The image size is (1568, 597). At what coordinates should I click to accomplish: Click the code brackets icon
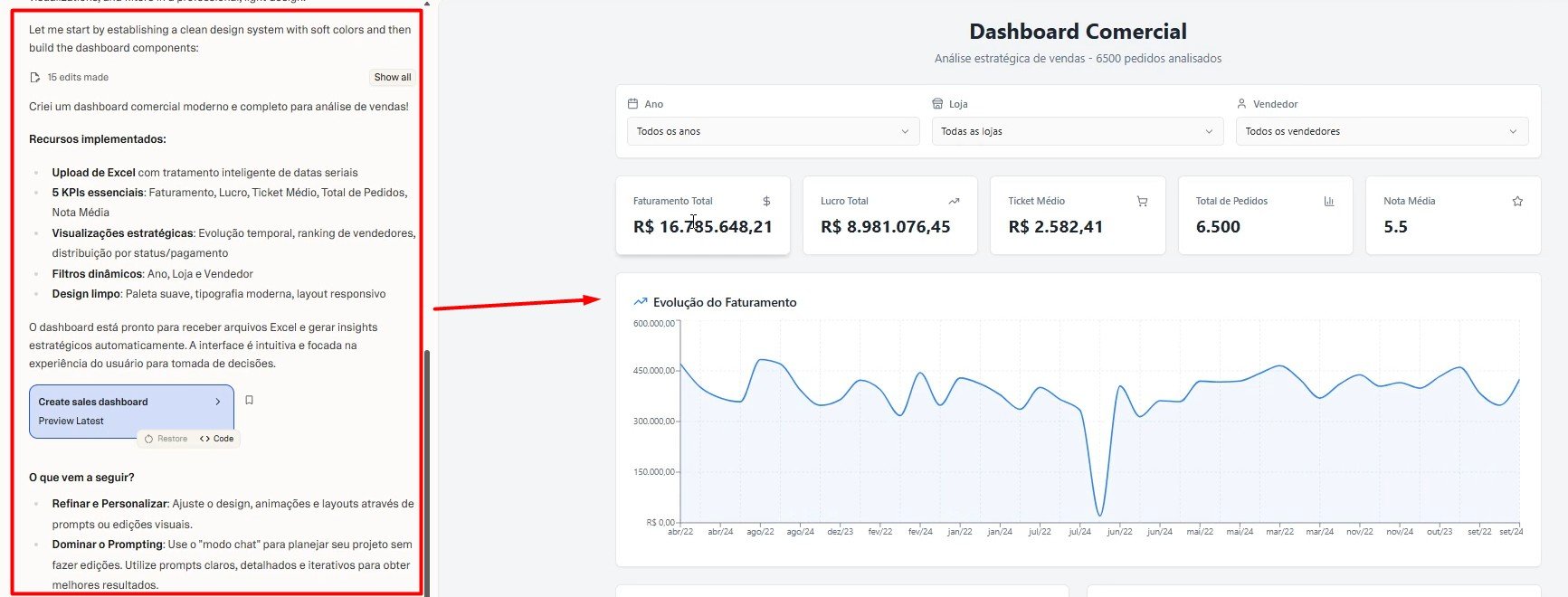(x=204, y=439)
